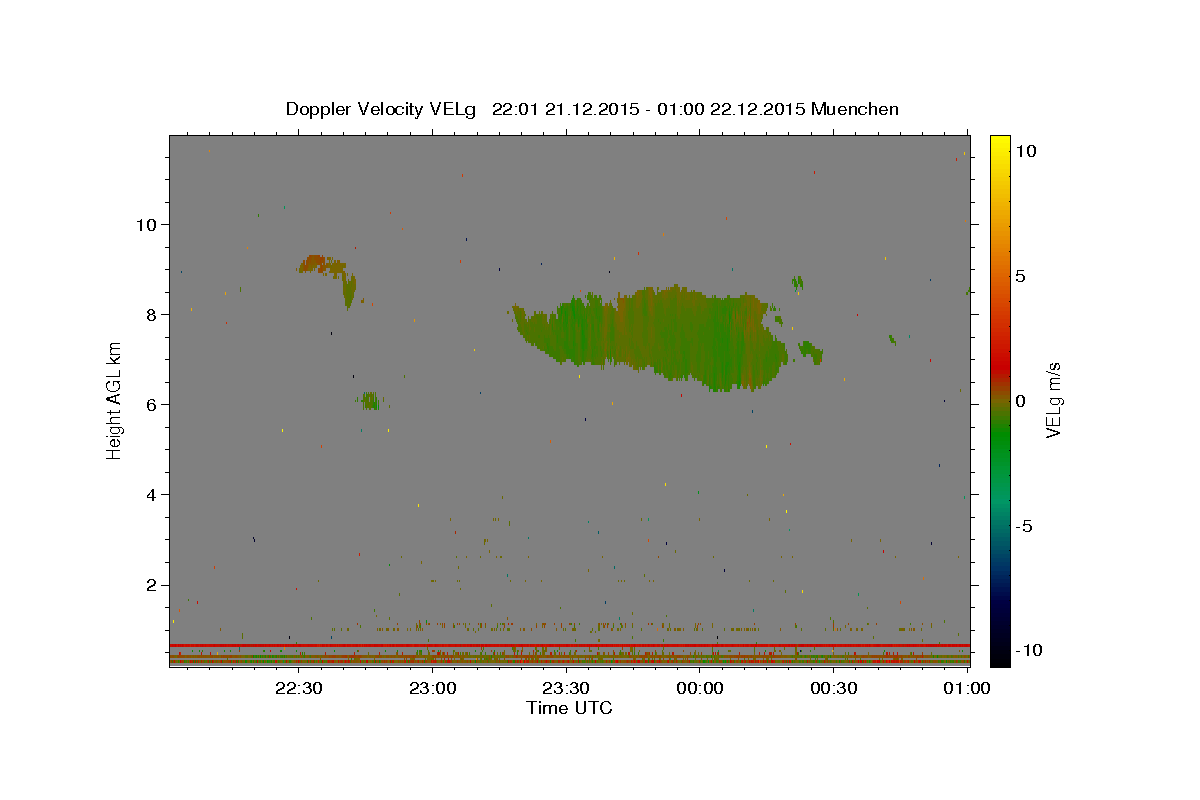Click the colorbar value -10 label
1200x800 pixels.
click(1028, 650)
